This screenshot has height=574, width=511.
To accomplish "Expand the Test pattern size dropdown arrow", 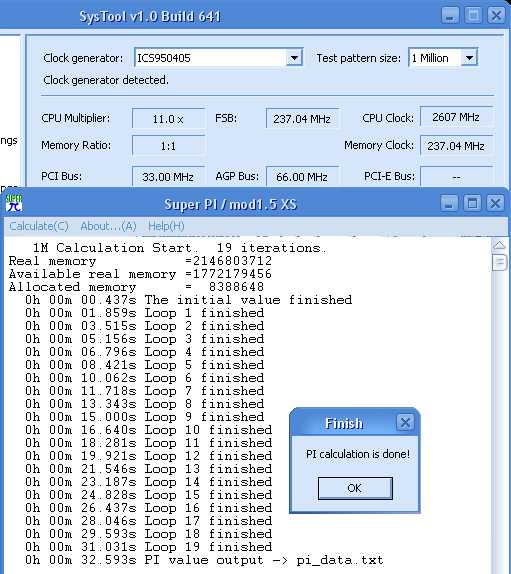I will click(x=469, y=58).
